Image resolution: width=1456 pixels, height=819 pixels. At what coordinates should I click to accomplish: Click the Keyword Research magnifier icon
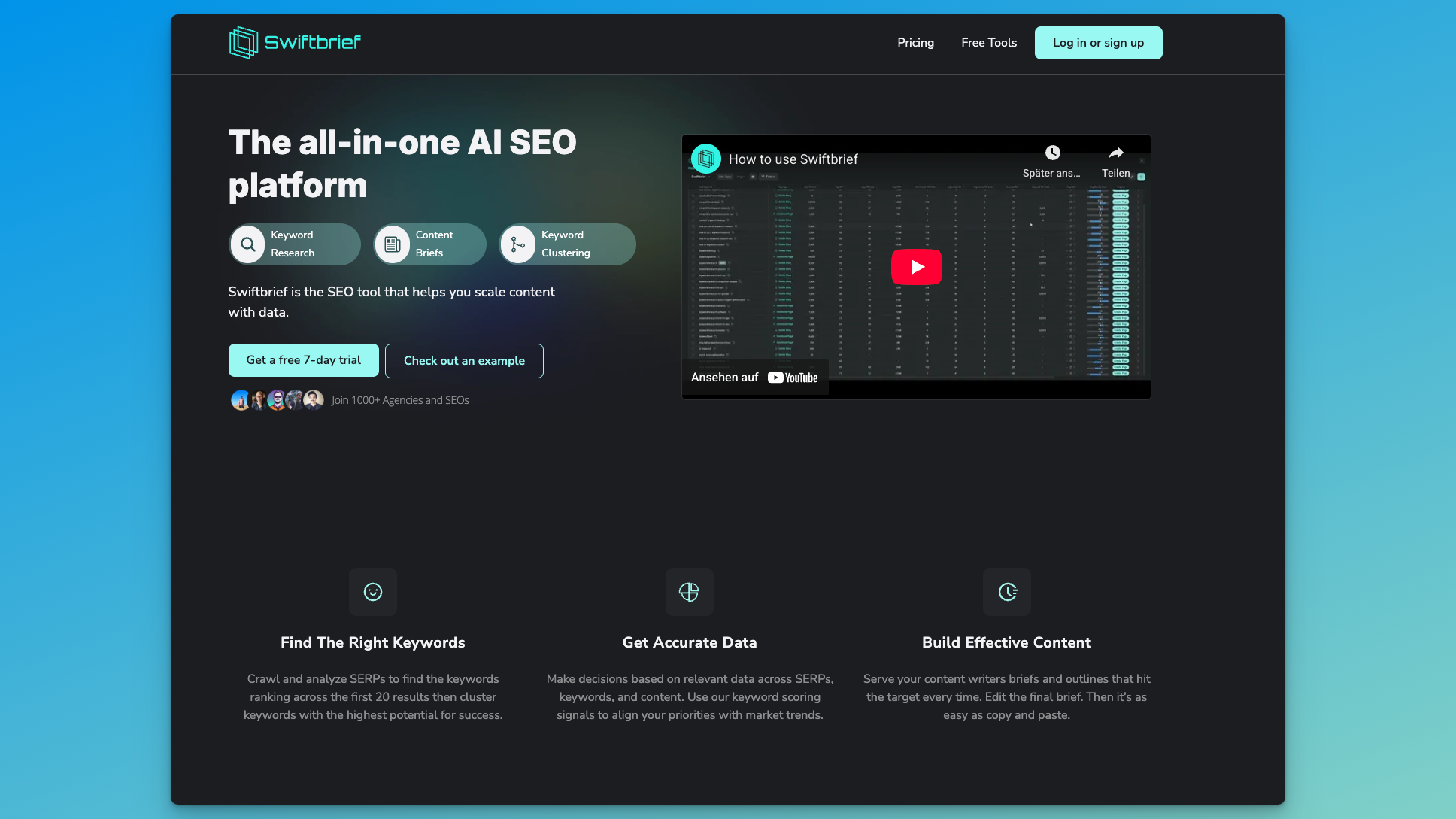(x=247, y=244)
